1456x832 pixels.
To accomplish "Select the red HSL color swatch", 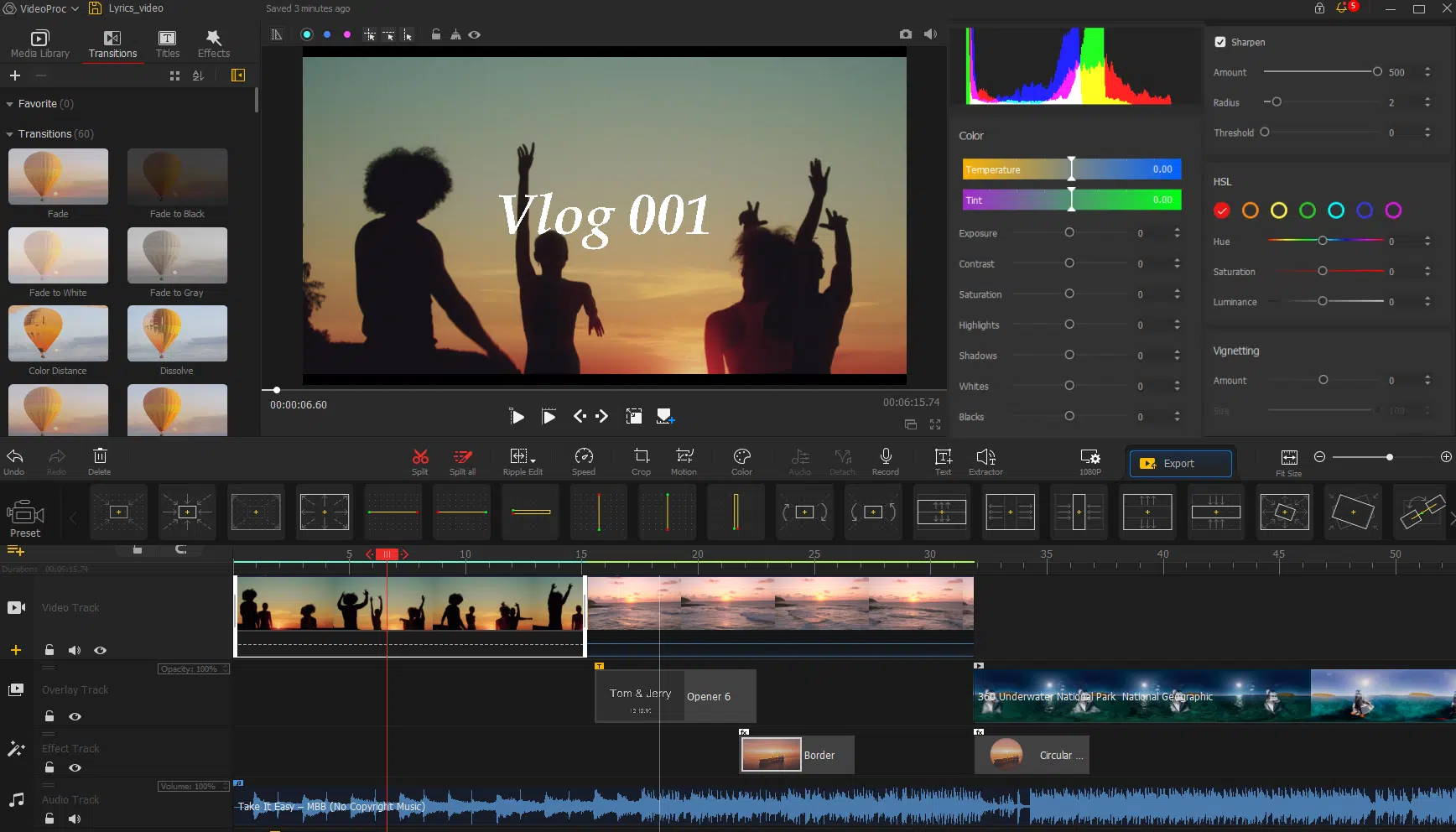I will tap(1221, 211).
